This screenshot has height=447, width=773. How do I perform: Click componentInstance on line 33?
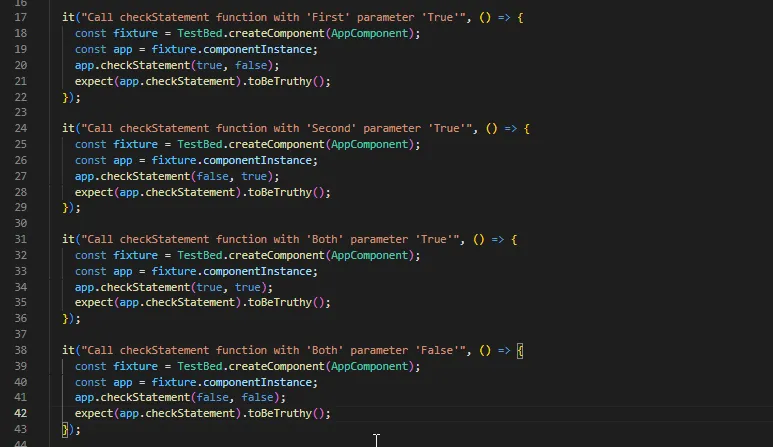pyautogui.click(x=257, y=271)
